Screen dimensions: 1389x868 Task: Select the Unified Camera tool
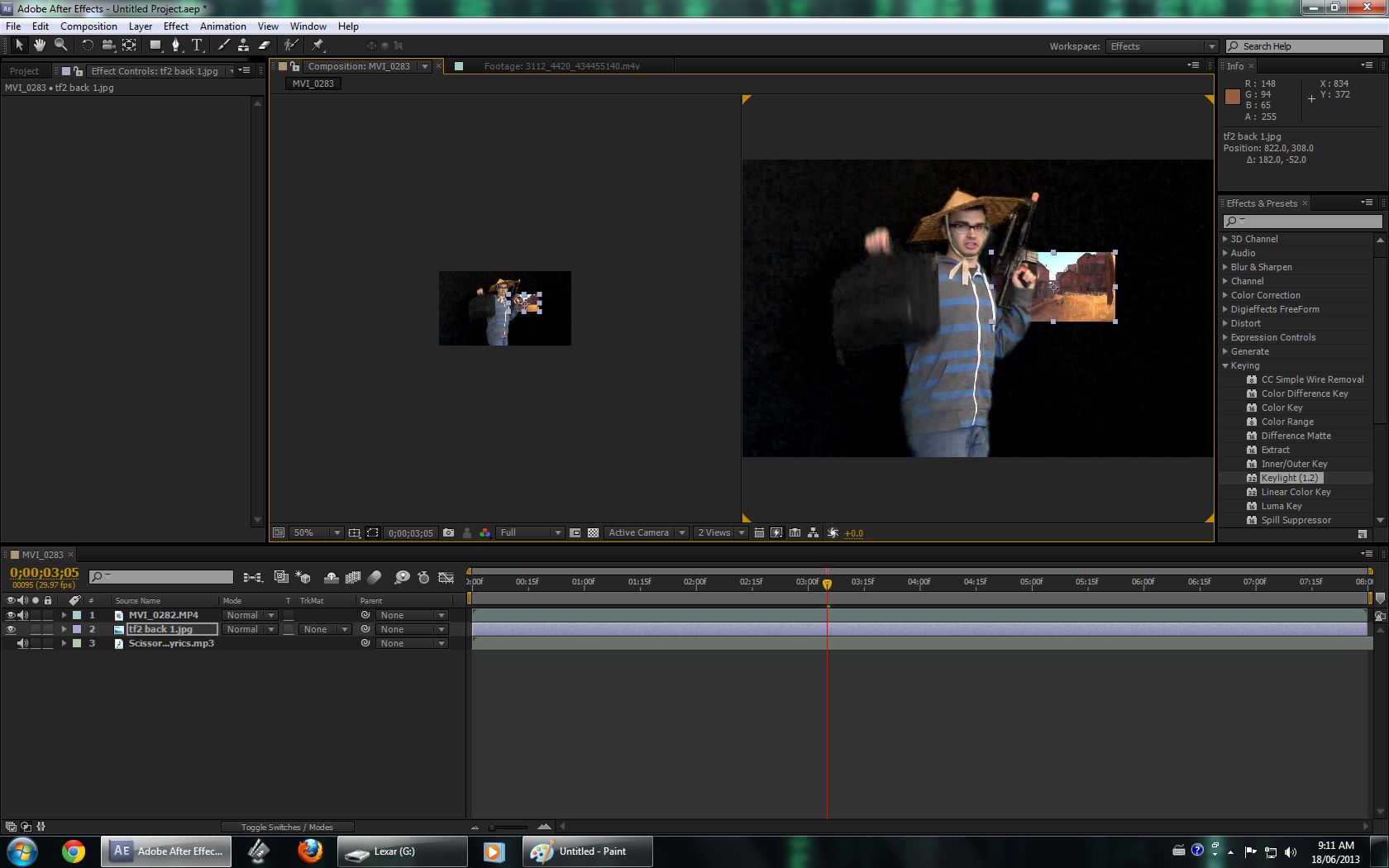point(108,45)
